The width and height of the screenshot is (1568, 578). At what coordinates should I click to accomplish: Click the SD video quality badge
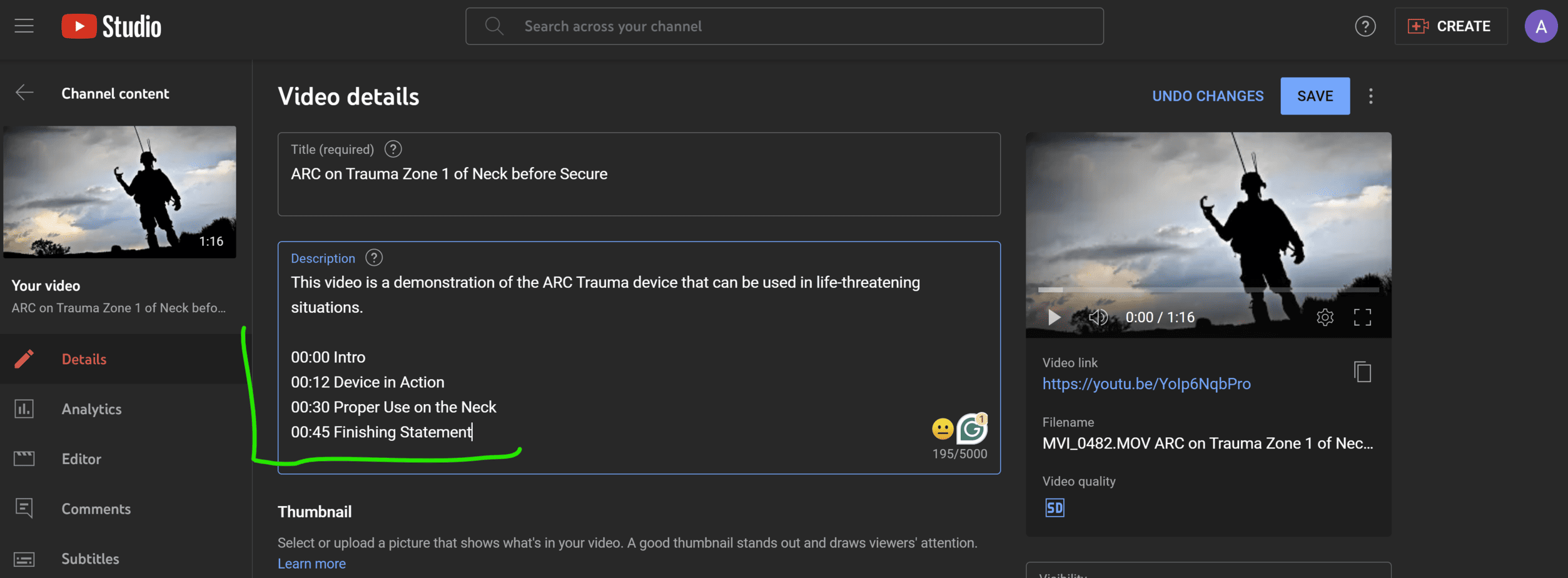pyautogui.click(x=1054, y=508)
